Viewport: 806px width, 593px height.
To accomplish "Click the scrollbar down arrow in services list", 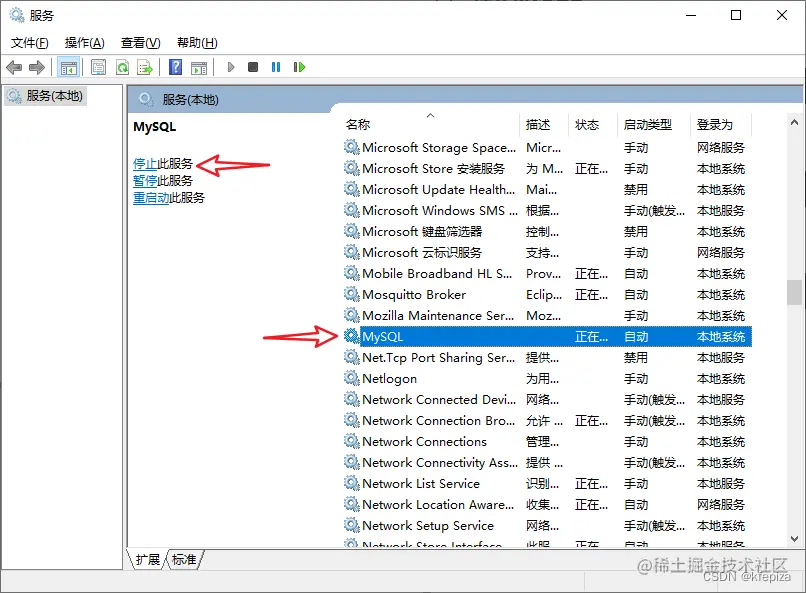I will [x=794, y=539].
